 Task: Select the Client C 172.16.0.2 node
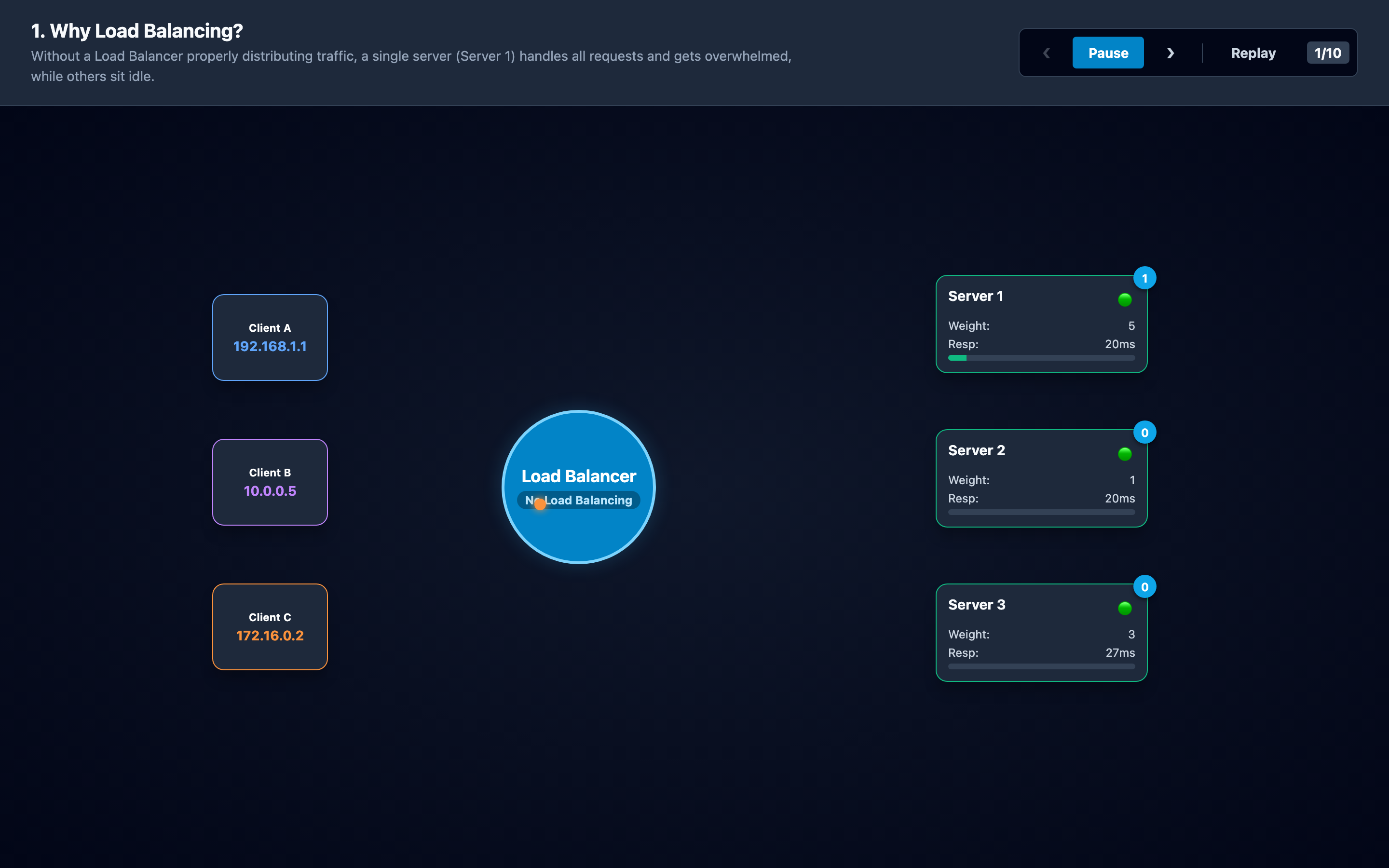(270, 627)
